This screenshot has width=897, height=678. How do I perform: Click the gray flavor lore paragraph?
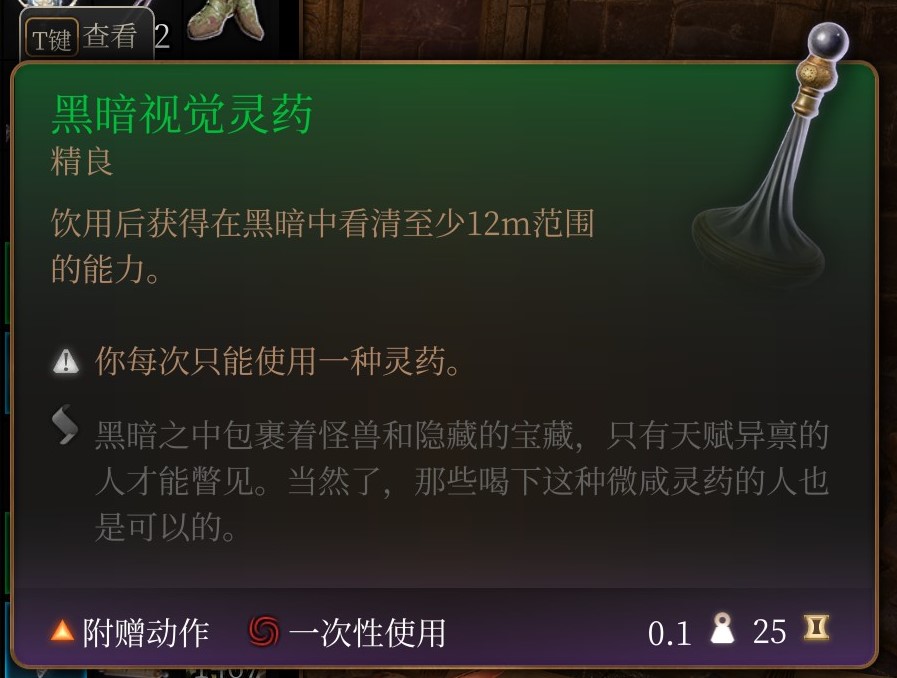click(462, 481)
